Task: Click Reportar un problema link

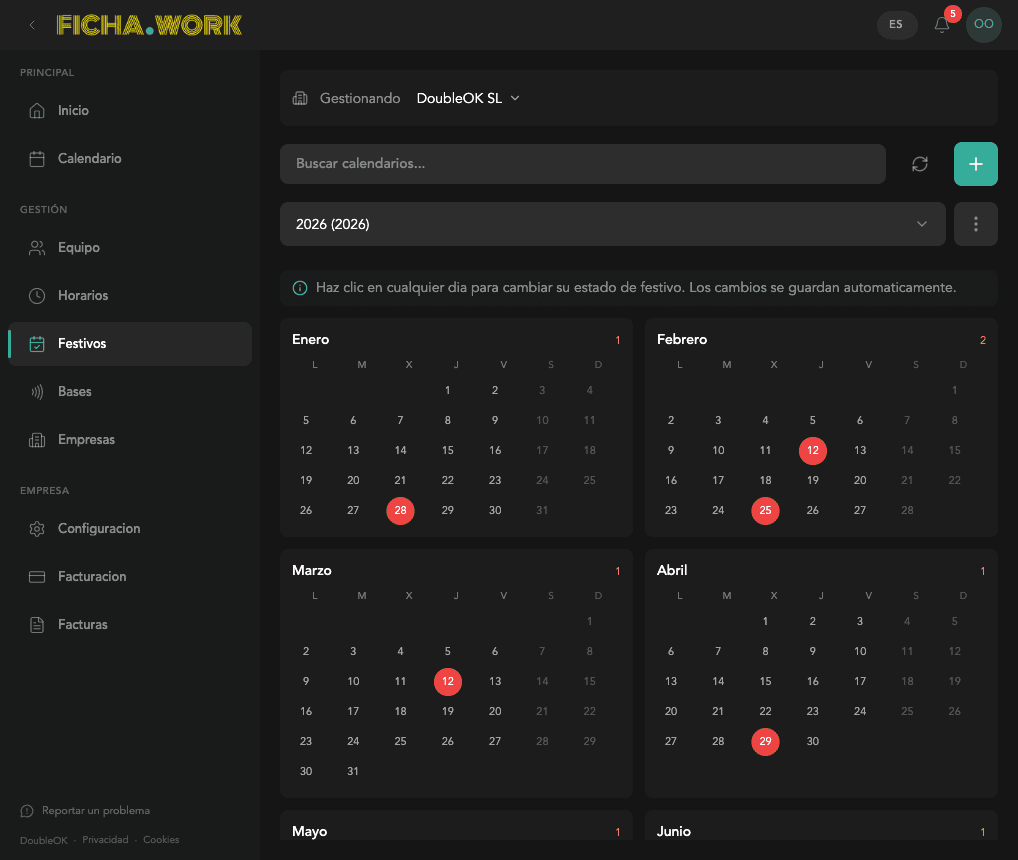Action: pyautogui.click(x=95, y=811)
